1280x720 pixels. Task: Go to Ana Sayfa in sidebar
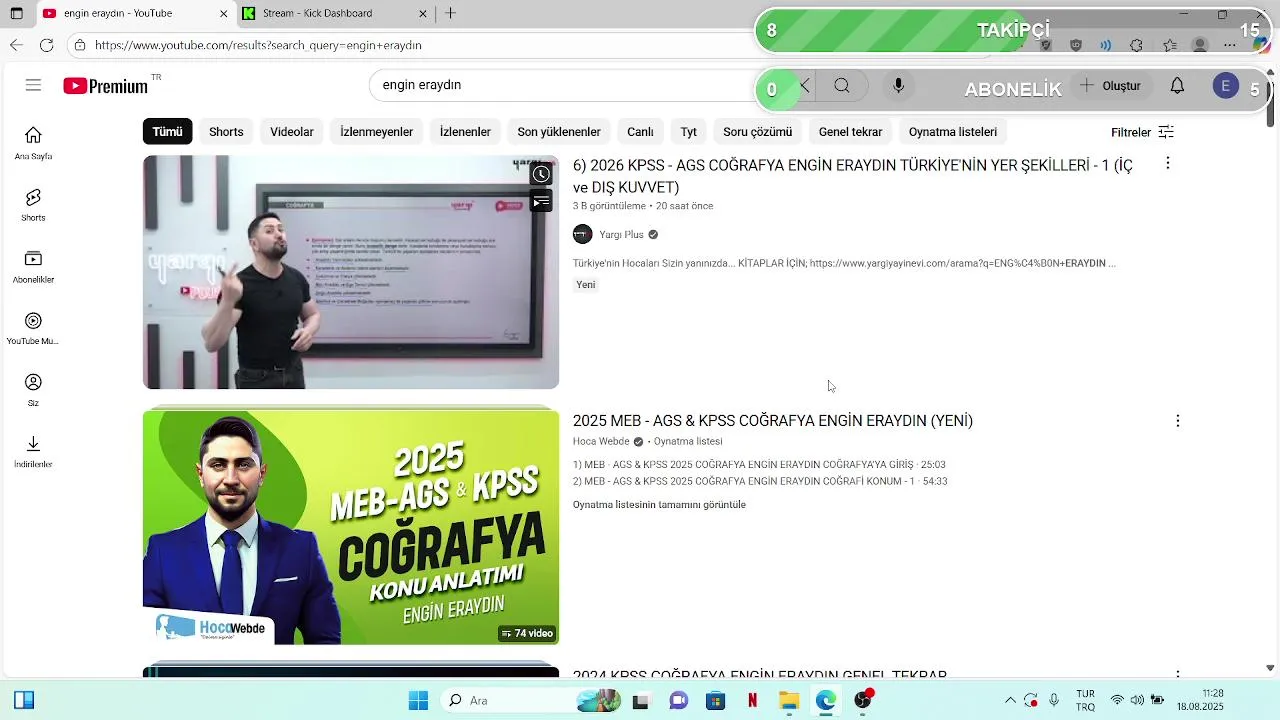(33, 143)
